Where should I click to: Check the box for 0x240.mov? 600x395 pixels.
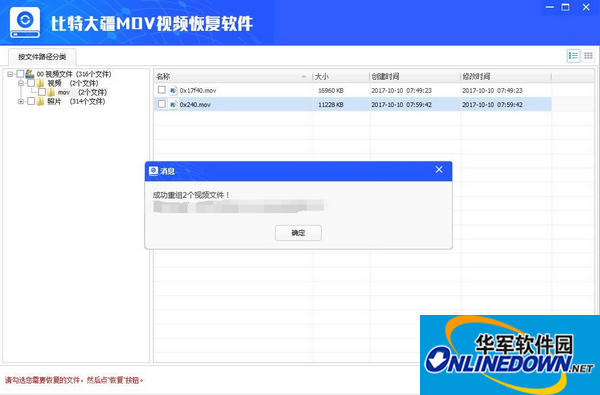coord(162,104)
